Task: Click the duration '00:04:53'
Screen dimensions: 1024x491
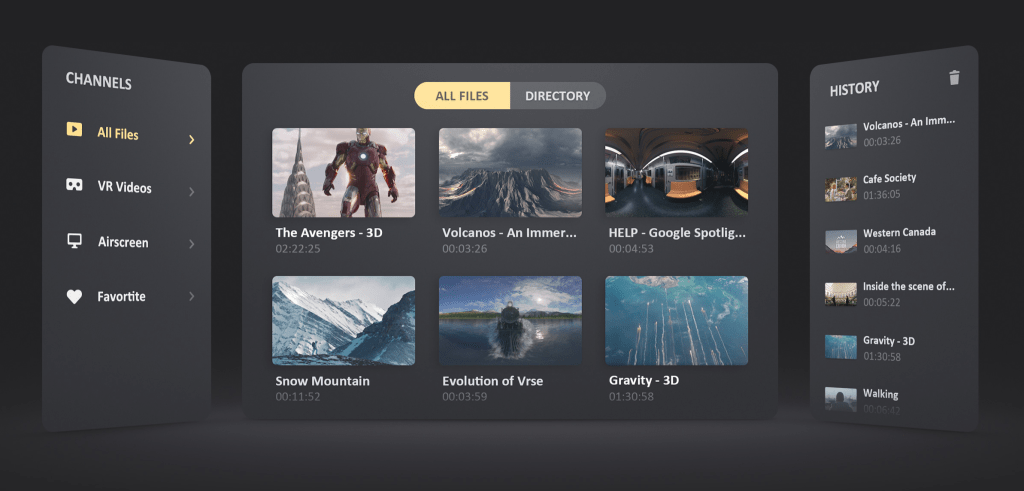Action: pyautogui.click(x=632, y=249)
